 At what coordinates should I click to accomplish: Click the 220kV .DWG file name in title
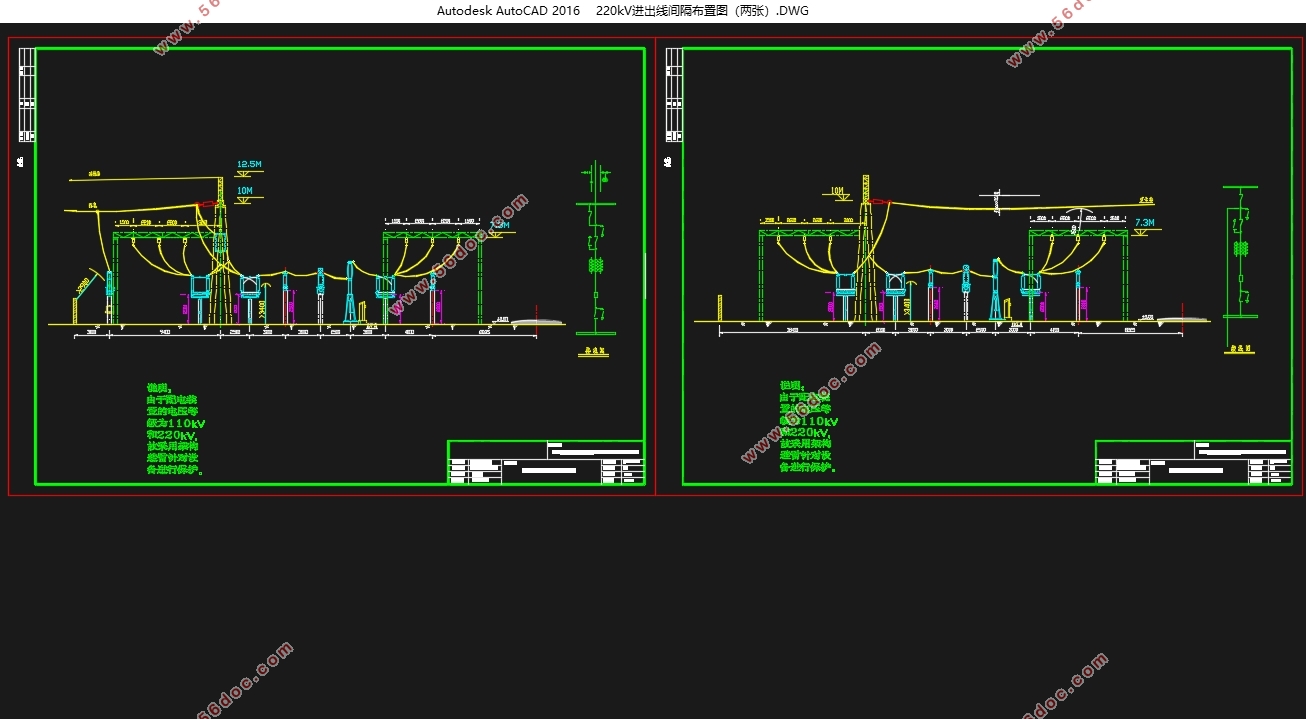pos(701,11)
